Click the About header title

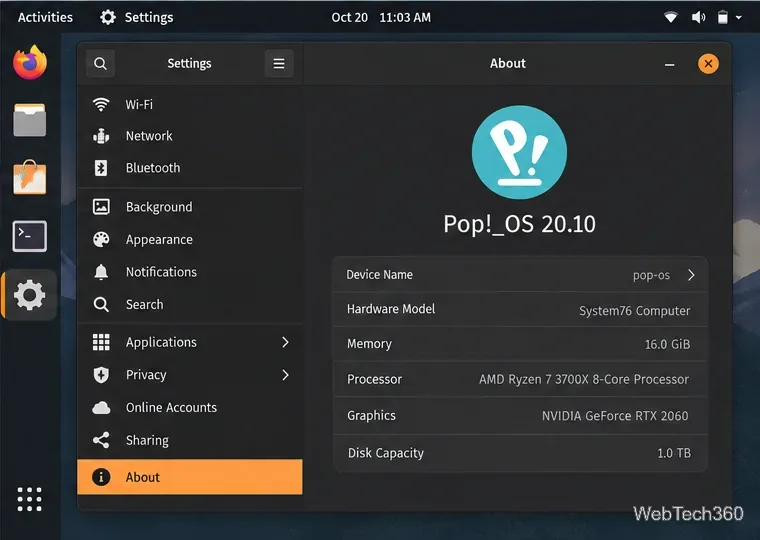tap(507, 64)
